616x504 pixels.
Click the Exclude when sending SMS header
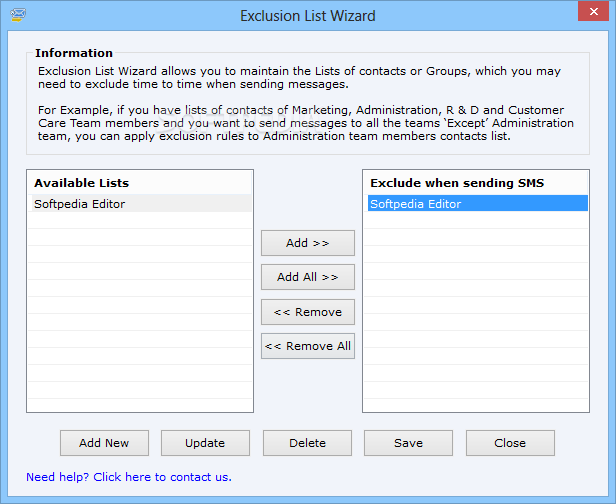[x=476, y=183]
